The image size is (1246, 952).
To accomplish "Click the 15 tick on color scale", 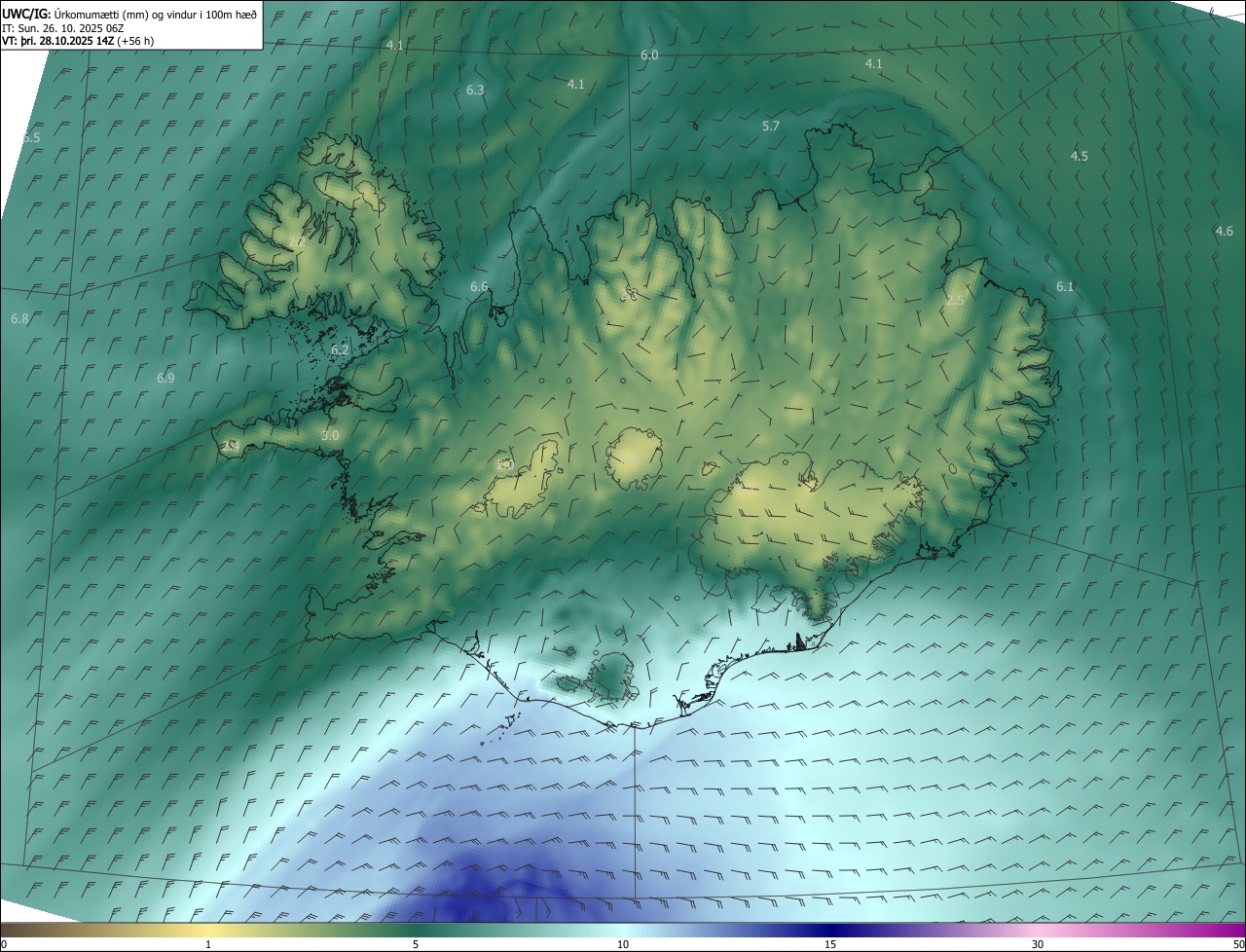I will coord(830,944).
